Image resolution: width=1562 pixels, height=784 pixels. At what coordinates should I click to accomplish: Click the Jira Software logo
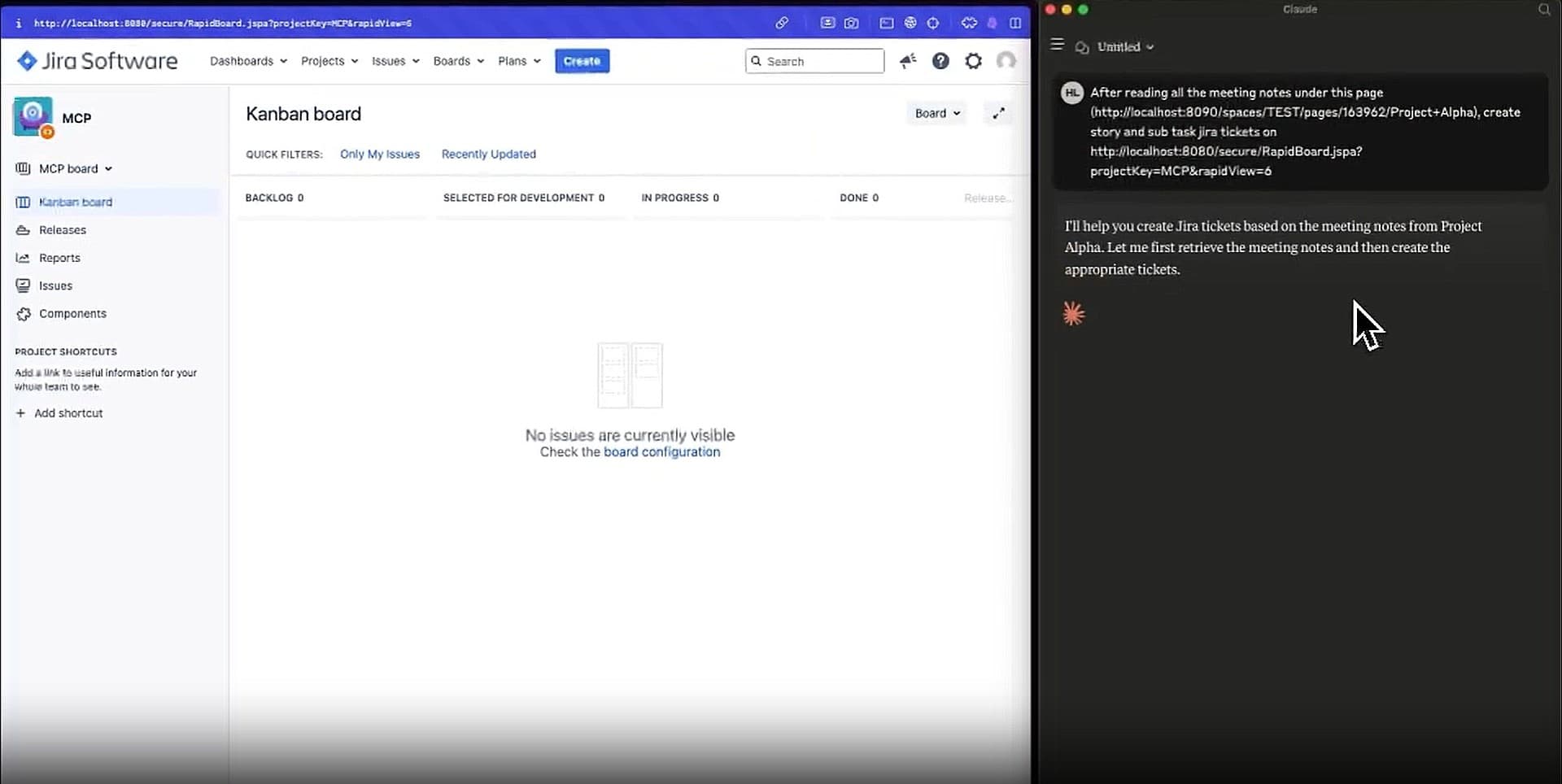98,61
